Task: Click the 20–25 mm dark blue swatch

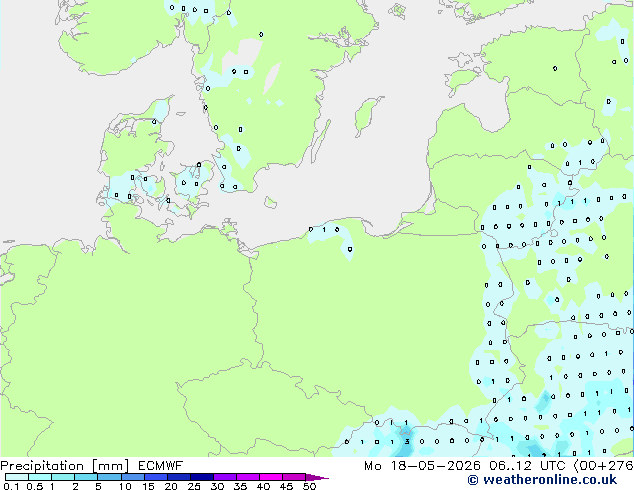Action: (x=179, y=477)
